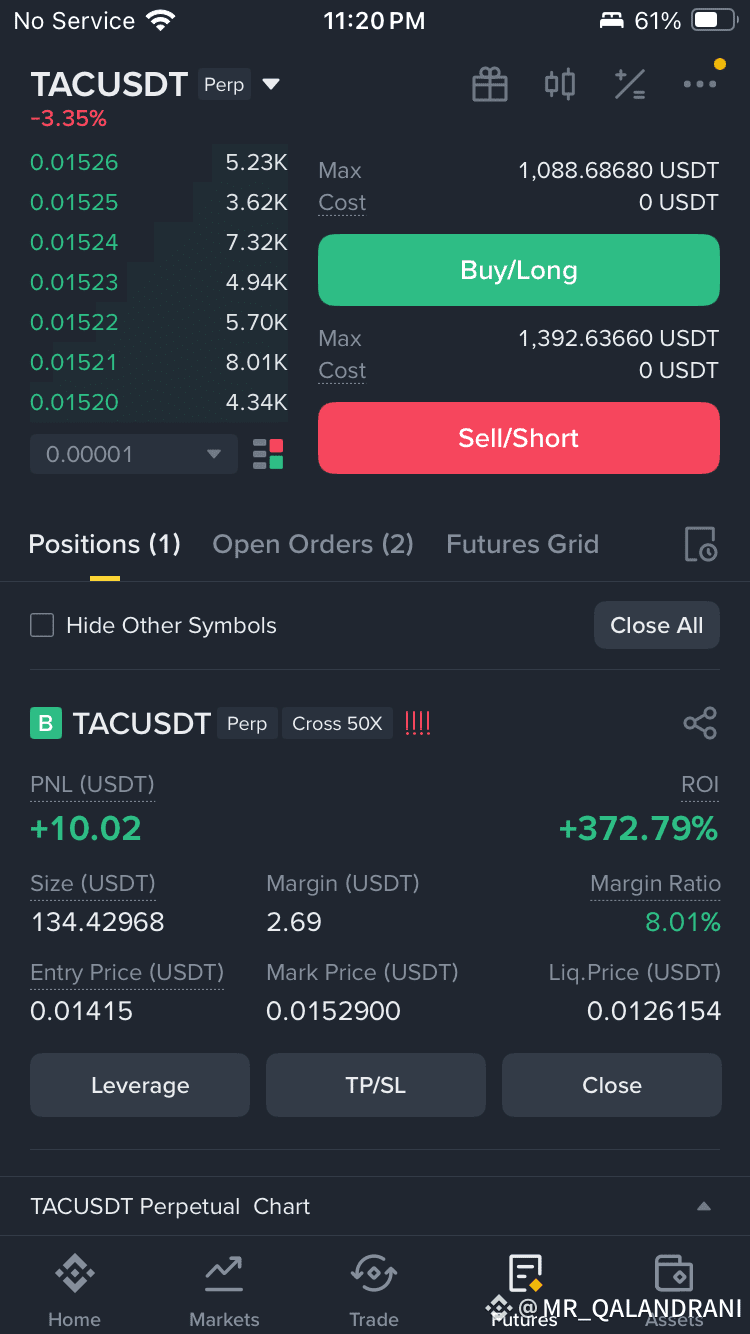The height and width of the screenshot is (1334, 750).
Task: Open the TACUSDT pair selector arrow
Action: (x=271, y=85)
